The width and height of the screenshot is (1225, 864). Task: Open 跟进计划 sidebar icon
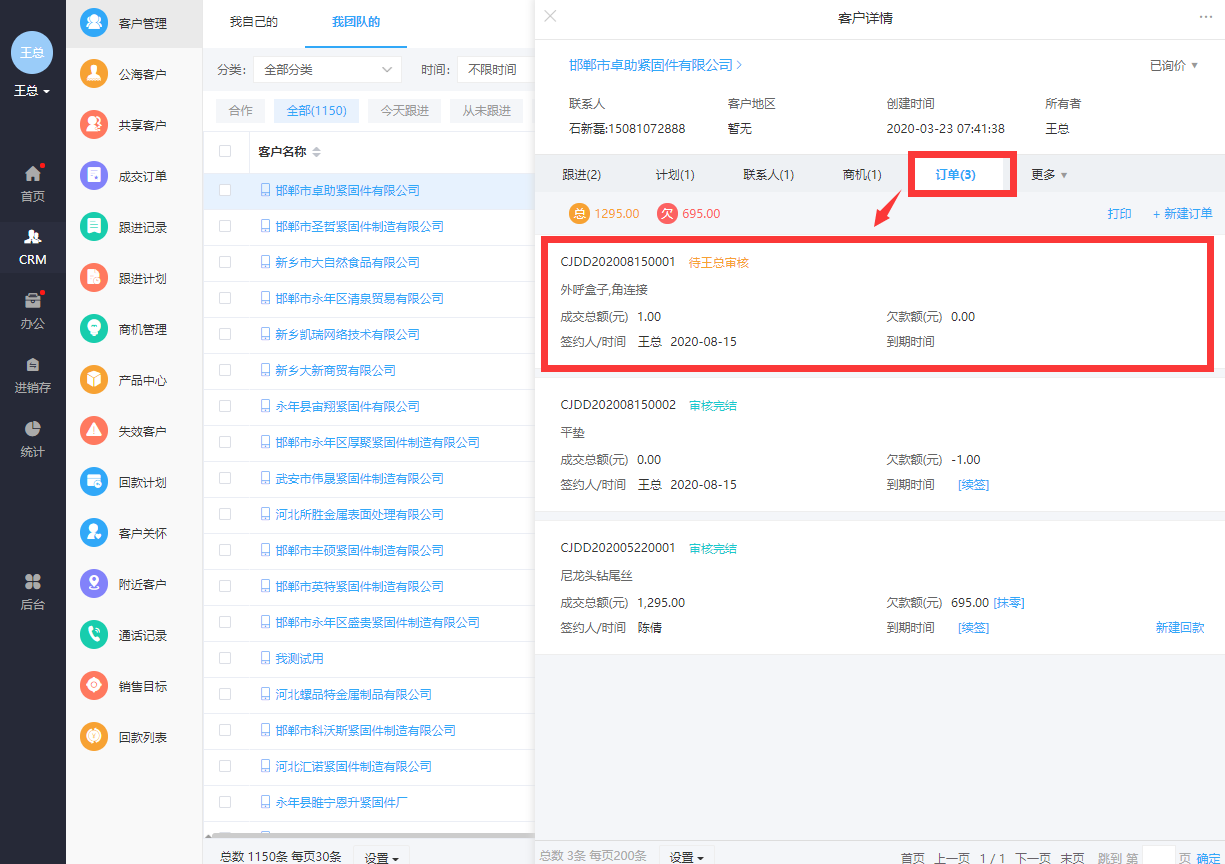click(x=94, y=278)
